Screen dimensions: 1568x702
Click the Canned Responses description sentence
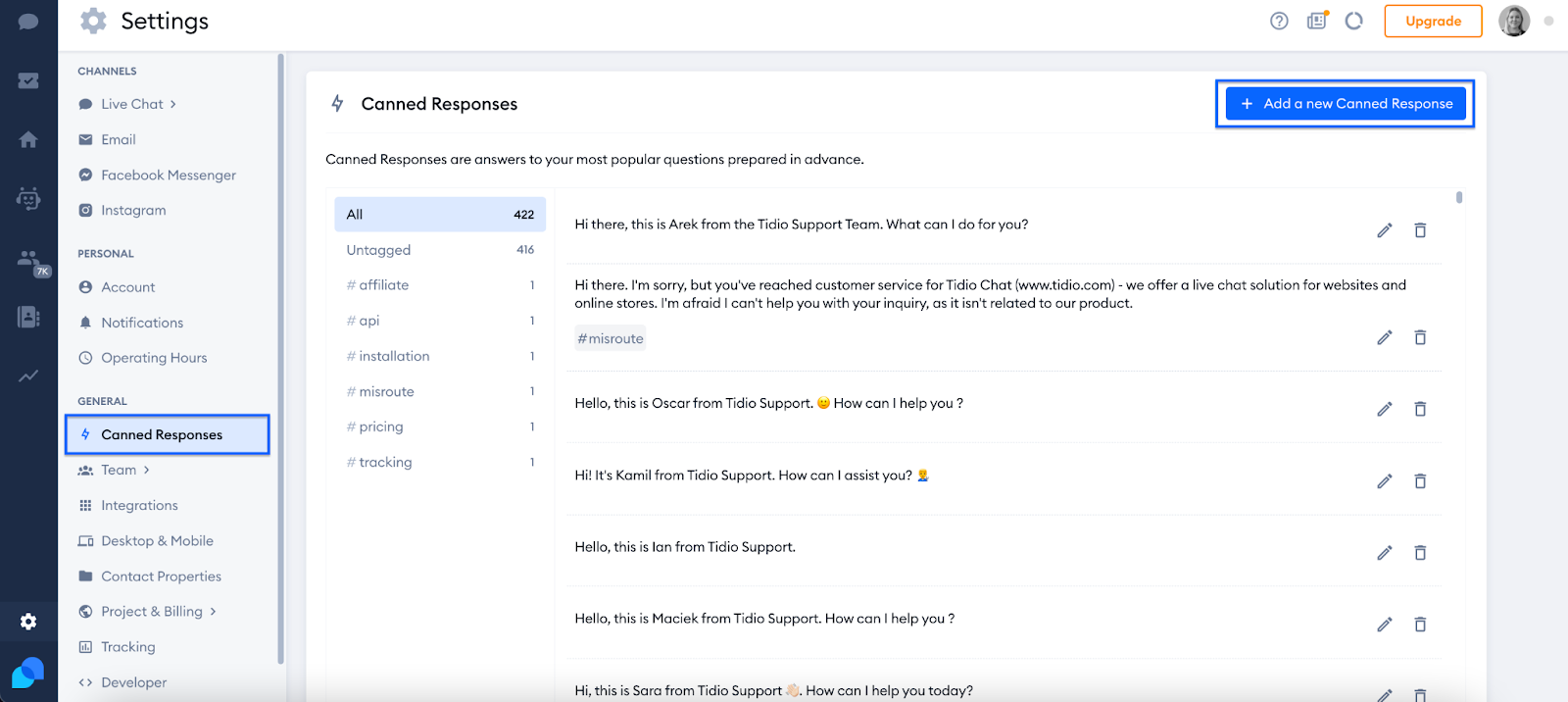[595, 159]
